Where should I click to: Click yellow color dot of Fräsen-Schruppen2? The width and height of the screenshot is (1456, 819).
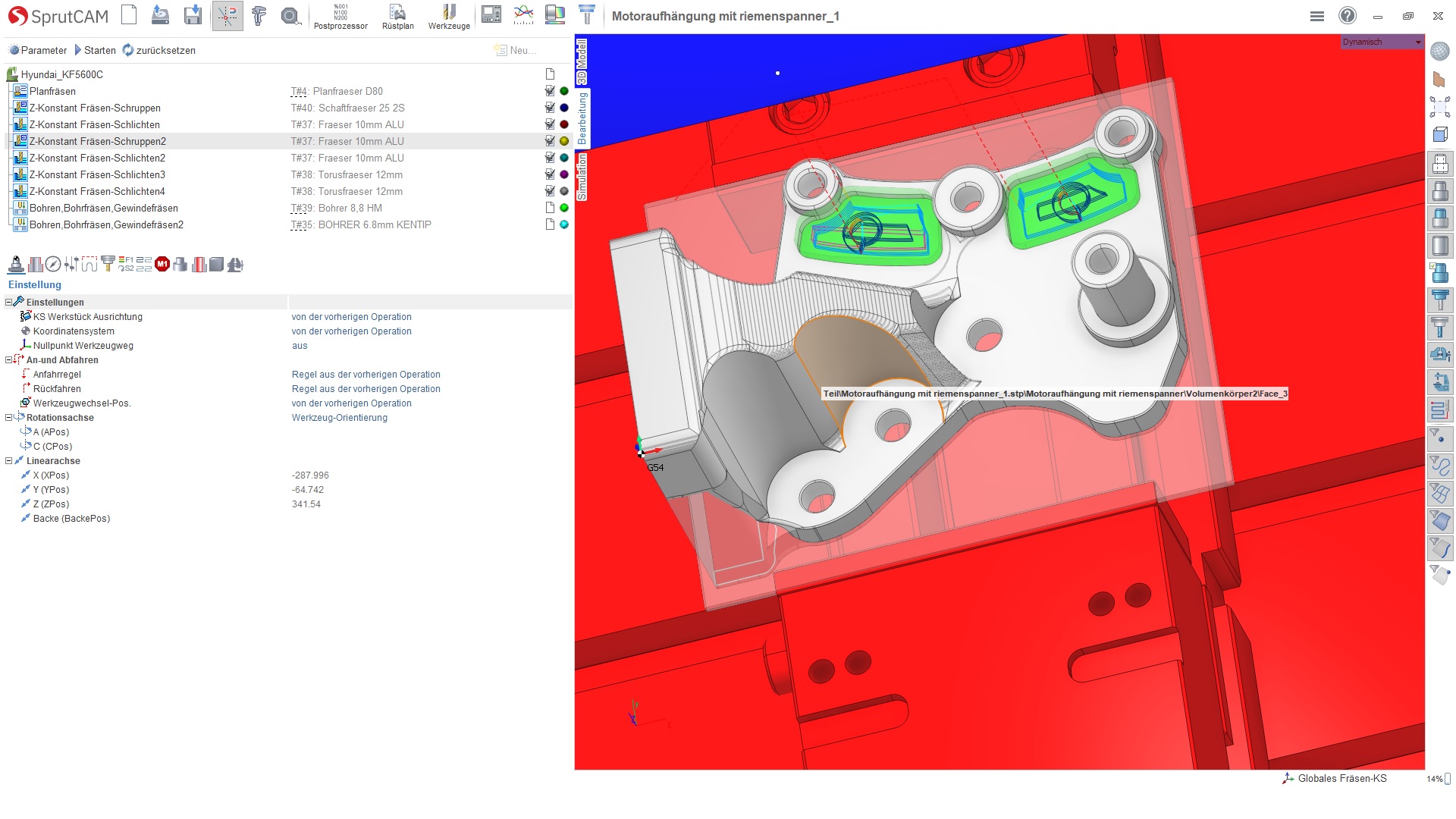[x=564, y=141]
